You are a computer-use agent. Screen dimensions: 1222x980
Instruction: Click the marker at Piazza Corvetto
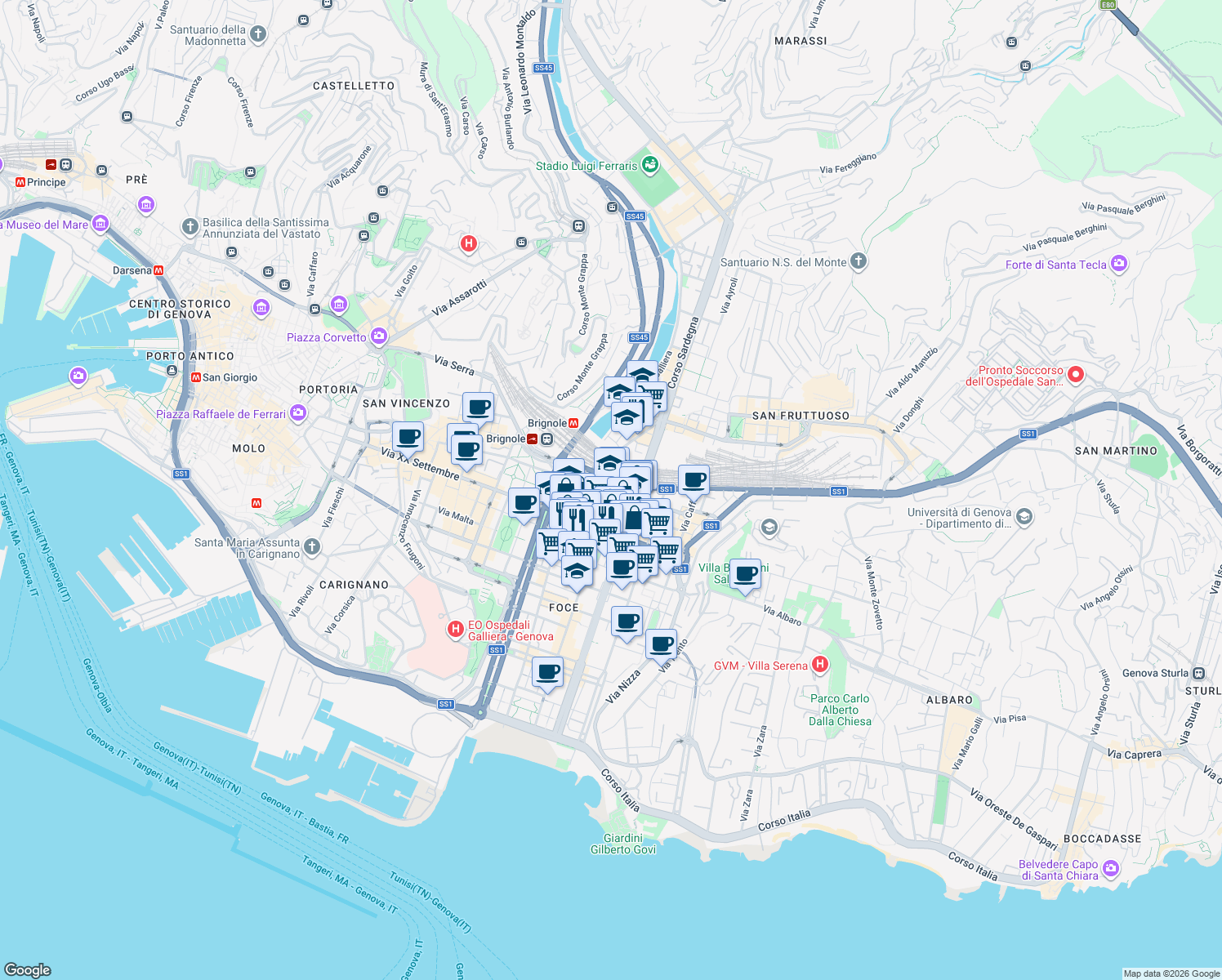pyautogui.click(x=378, y=335)
